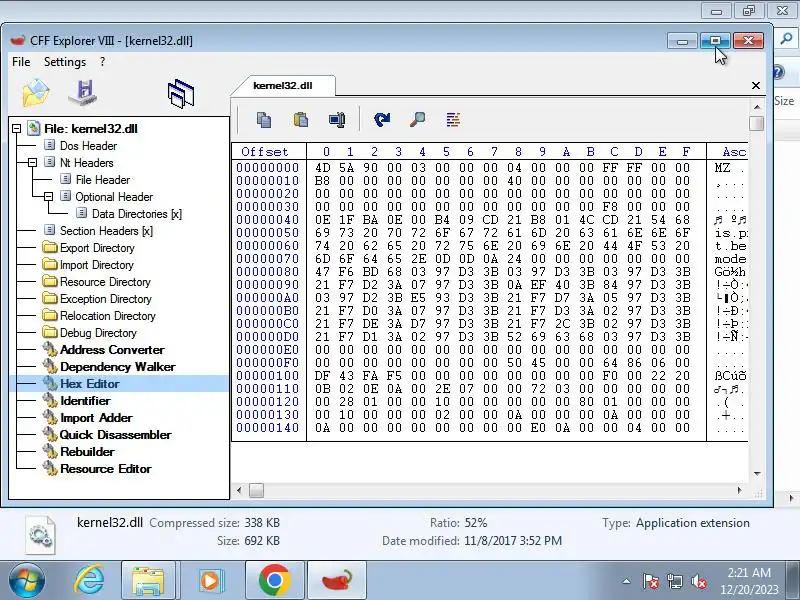This screenshot has height=600, width=800.
Task: Click offset row 00000000
Action: [x=268, y=168]
